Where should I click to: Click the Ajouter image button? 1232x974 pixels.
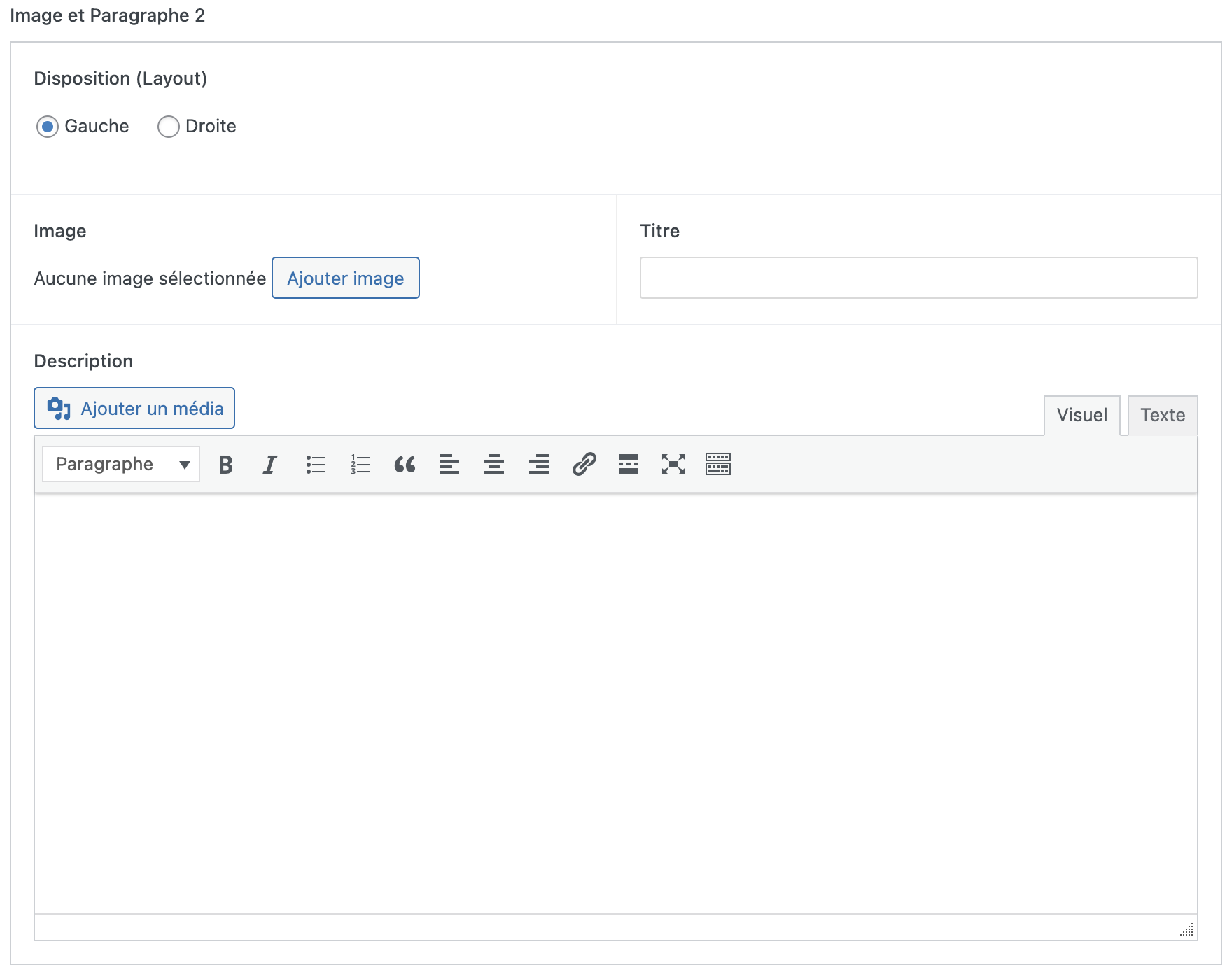pos(345,278)
